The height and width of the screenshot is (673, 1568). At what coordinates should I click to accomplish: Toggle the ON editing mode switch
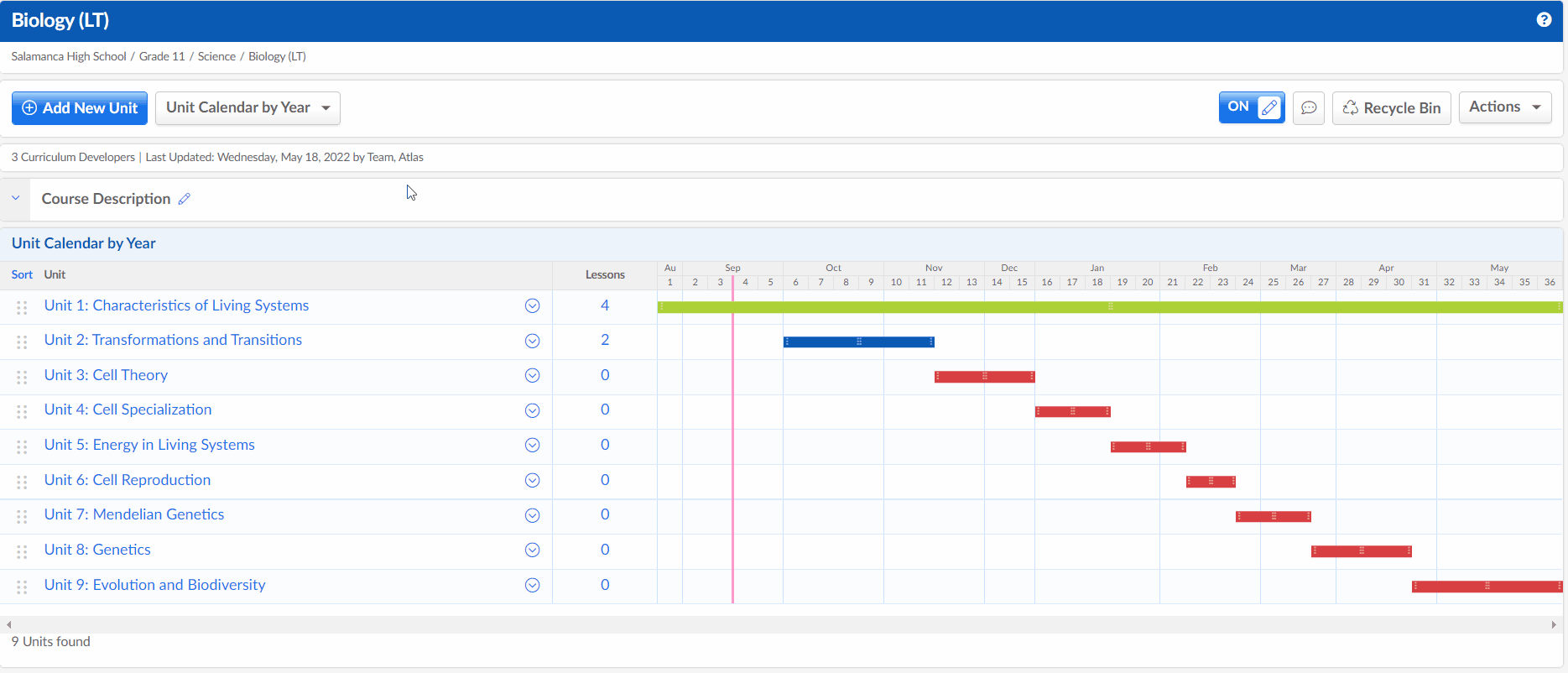[x=1251, y=107]
